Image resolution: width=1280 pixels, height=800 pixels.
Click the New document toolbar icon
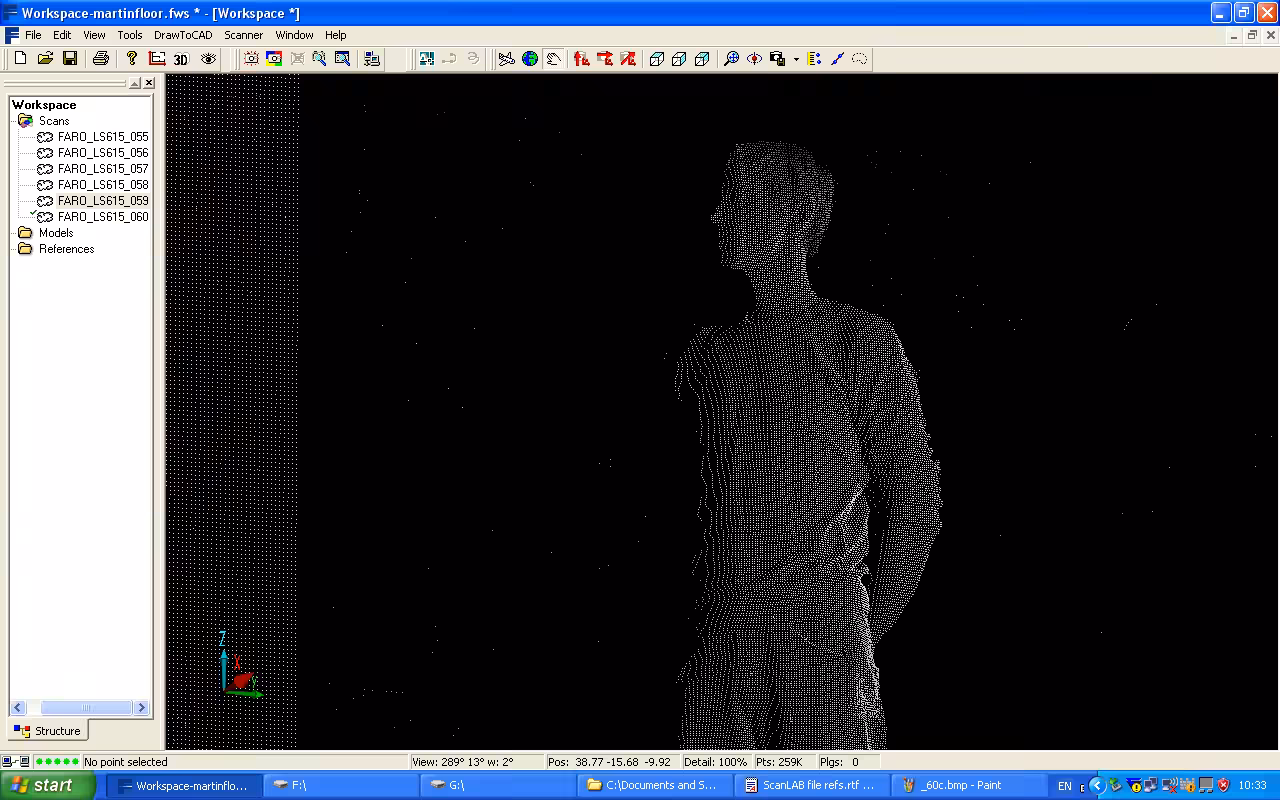pyautogui.click(x=20, y=59)
